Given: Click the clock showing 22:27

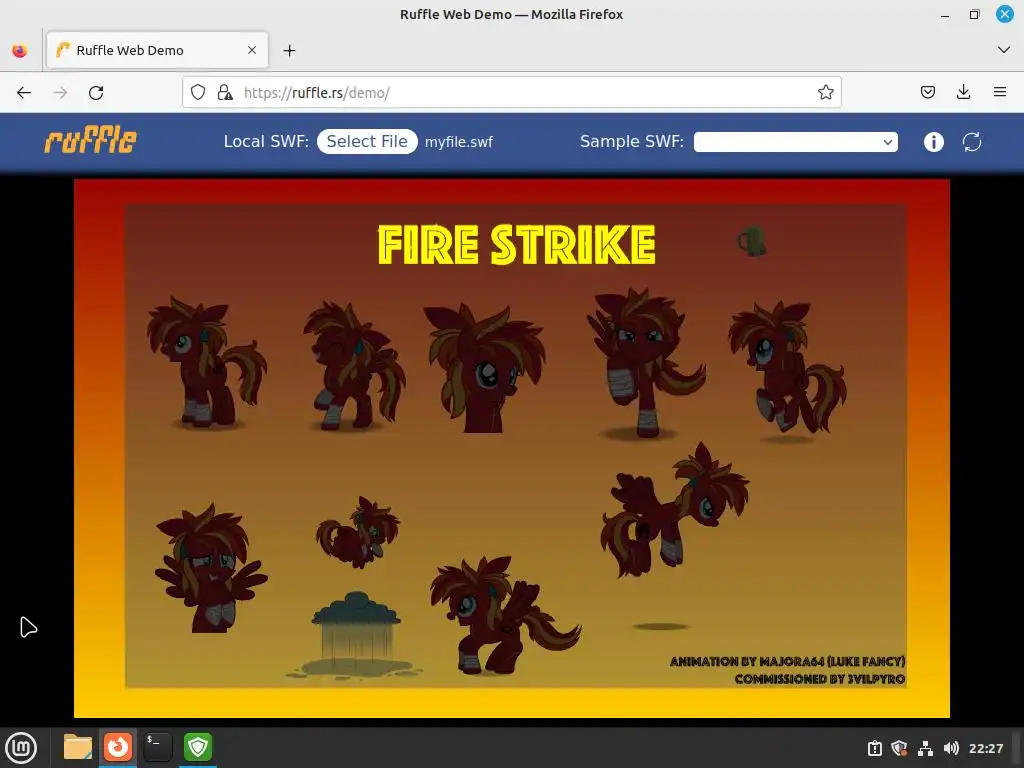Looking at the screenshot, I should 985,748.
